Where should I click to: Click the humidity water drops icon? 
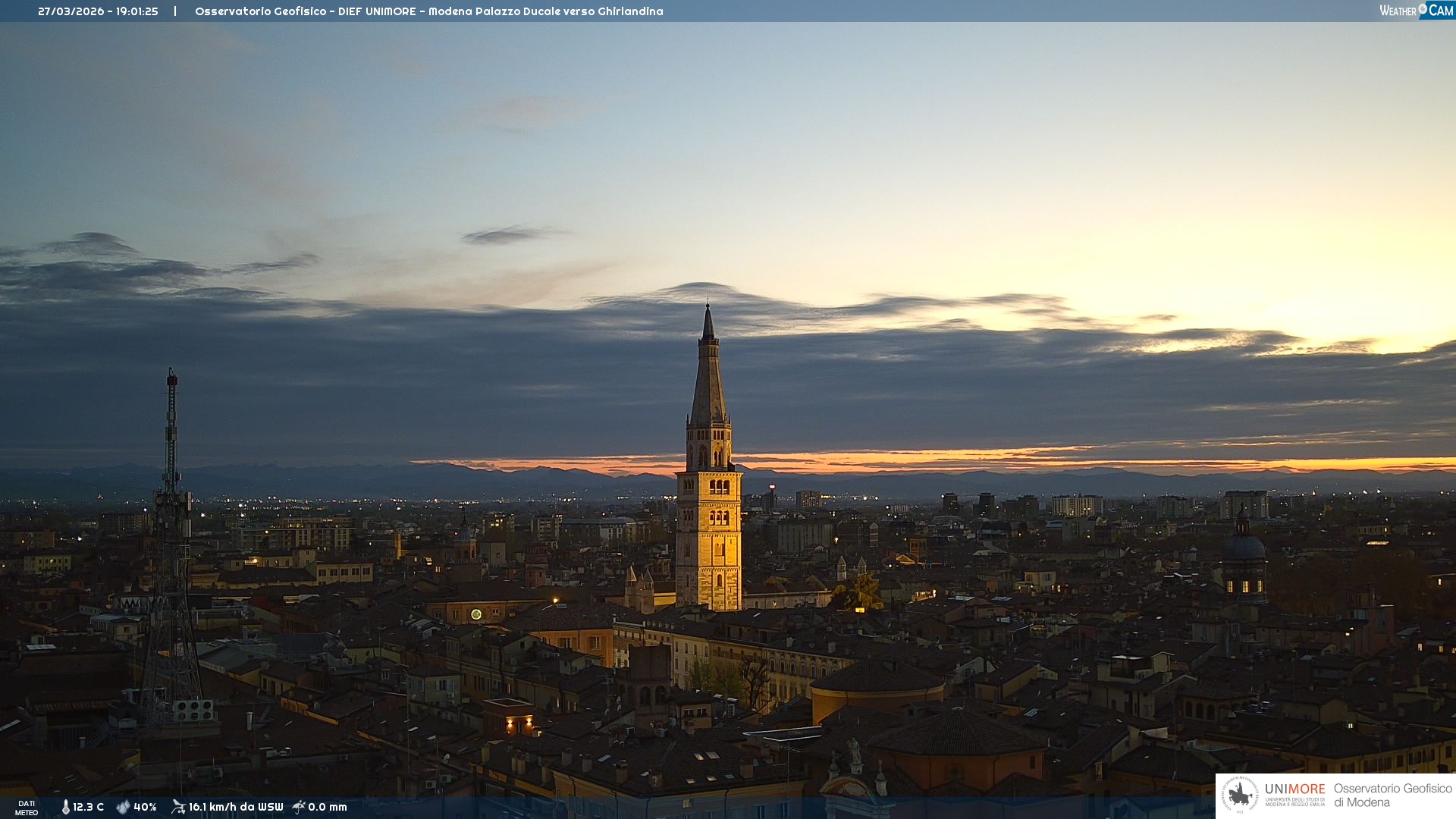[123, 807]
